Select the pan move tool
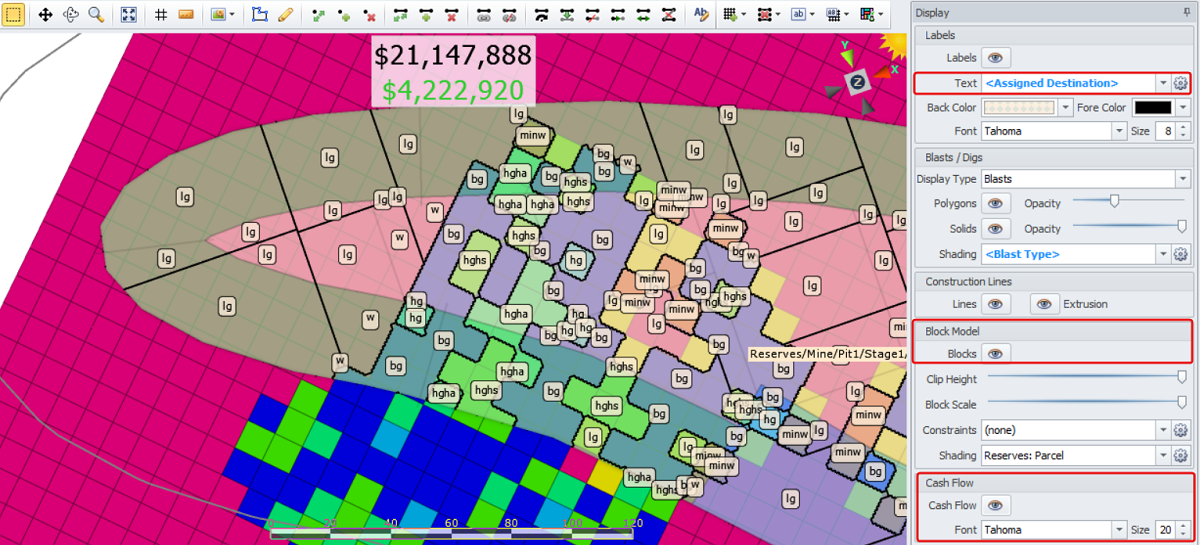 point(45,14)
